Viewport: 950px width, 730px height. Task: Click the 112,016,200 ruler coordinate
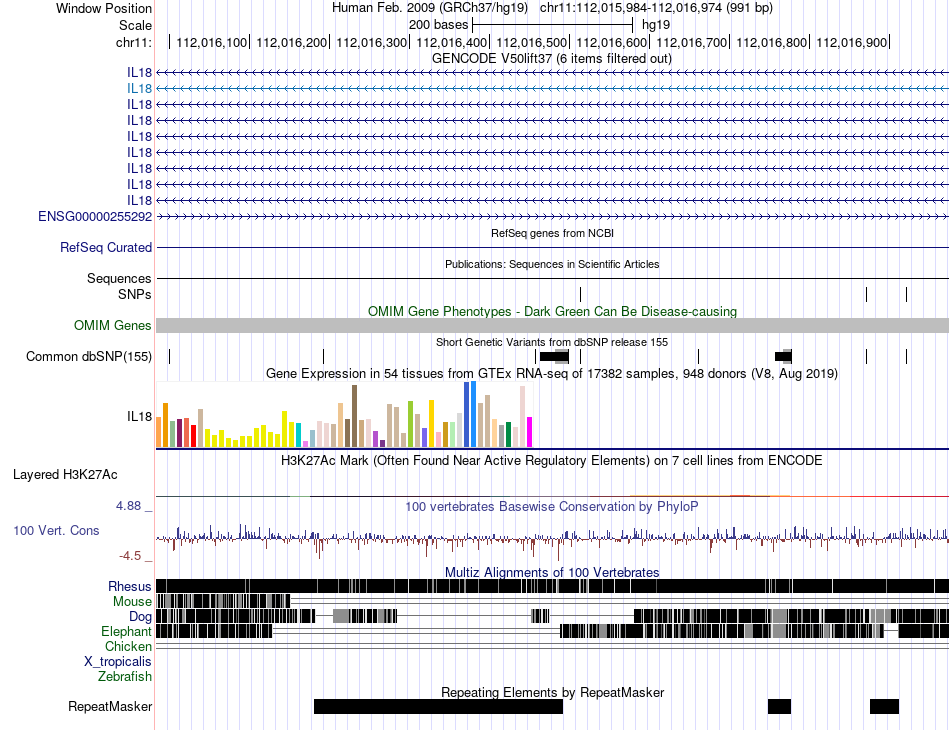[x=291, y=42]
